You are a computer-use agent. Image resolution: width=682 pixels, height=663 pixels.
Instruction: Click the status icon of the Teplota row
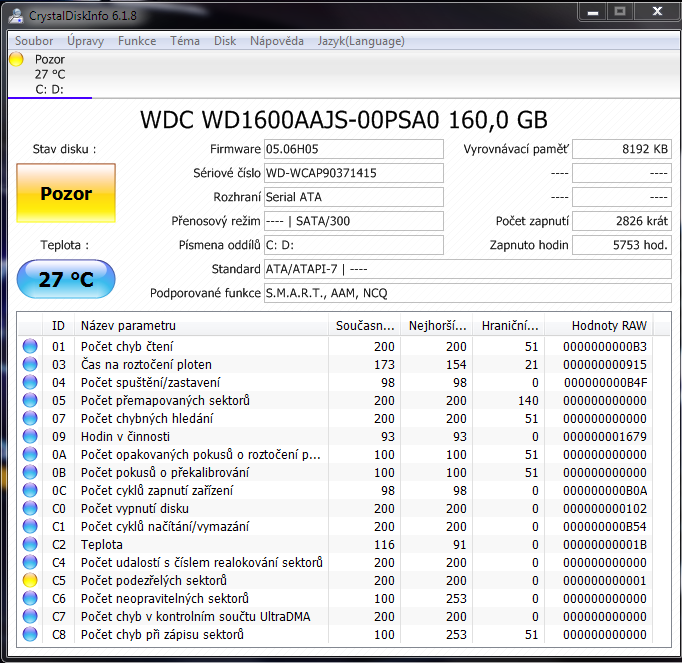click(x=30, y=544)
